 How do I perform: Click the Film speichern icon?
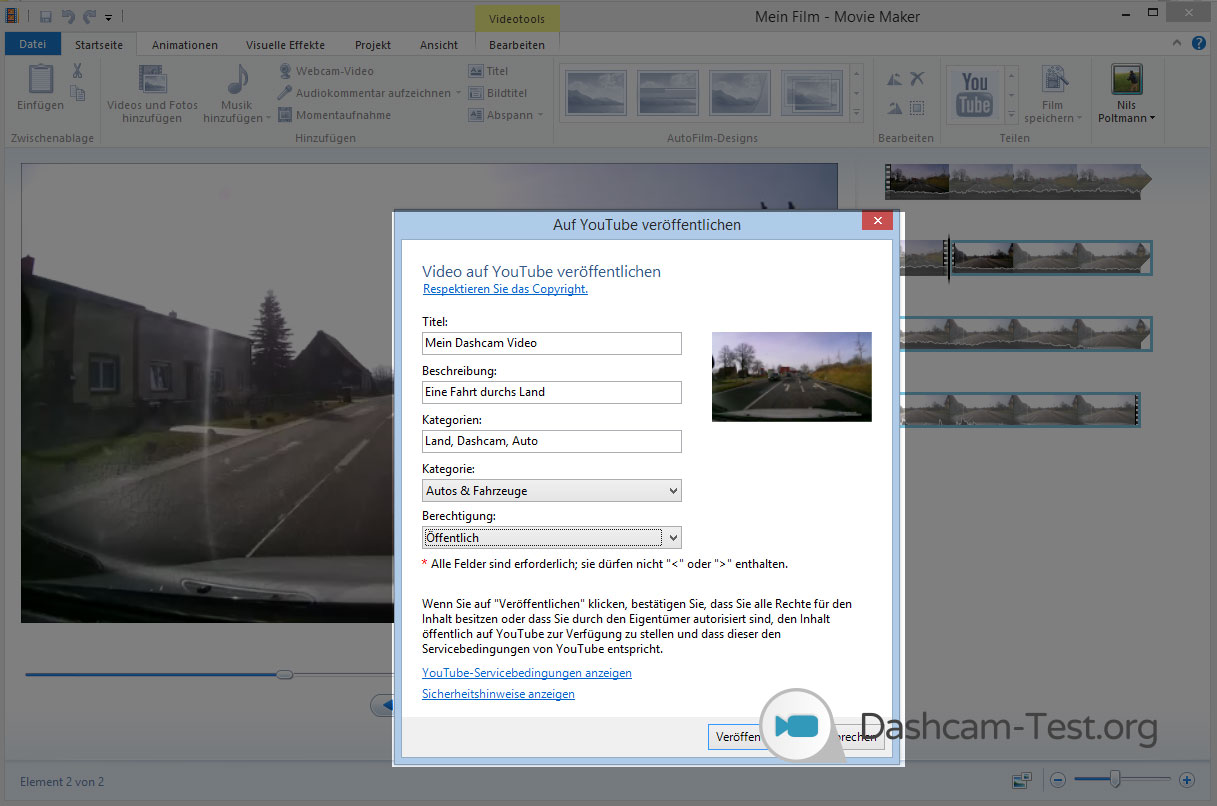click(1056, 80)
